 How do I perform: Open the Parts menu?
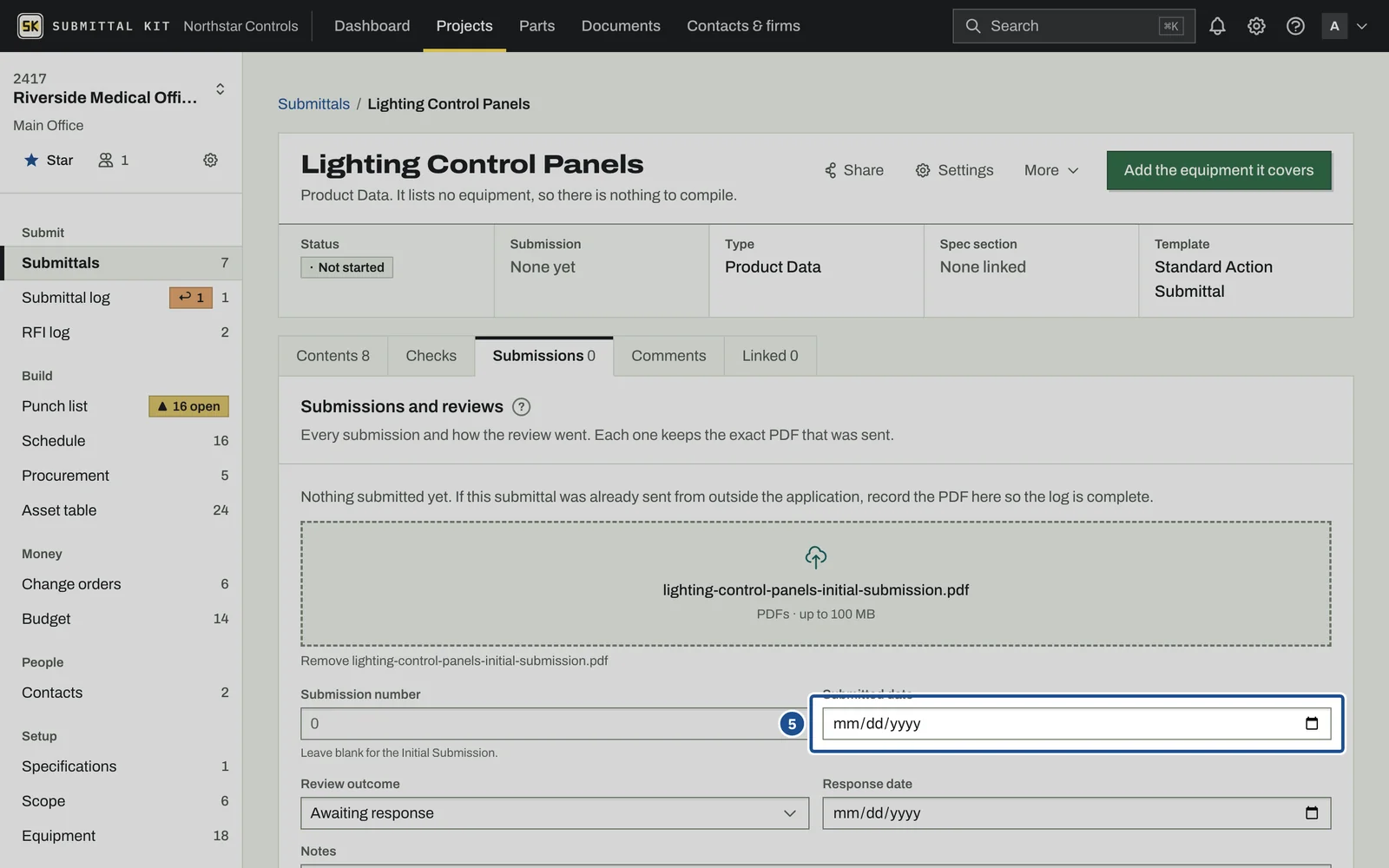[537, 26]
